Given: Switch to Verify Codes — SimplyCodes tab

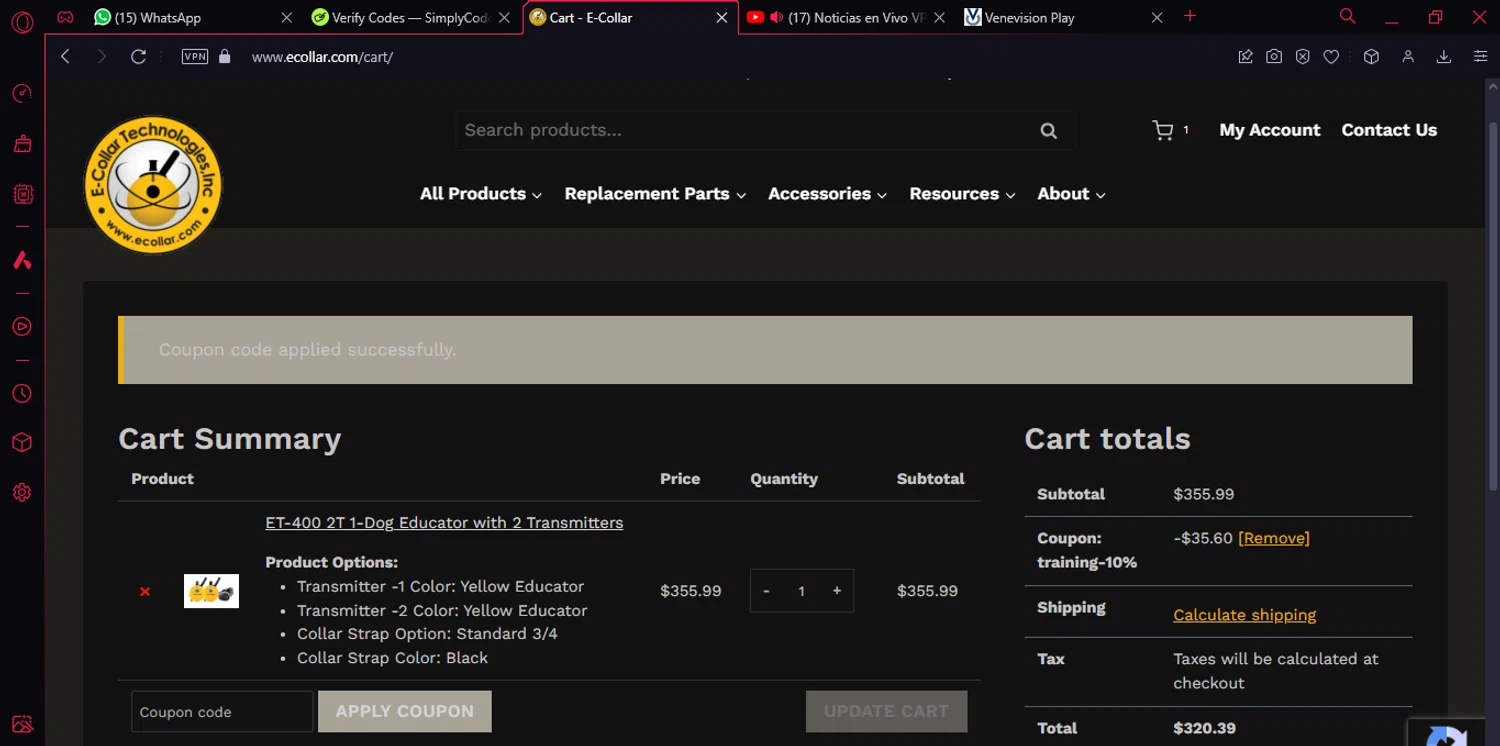Looking at the screenshot, I should click(399, 17).
